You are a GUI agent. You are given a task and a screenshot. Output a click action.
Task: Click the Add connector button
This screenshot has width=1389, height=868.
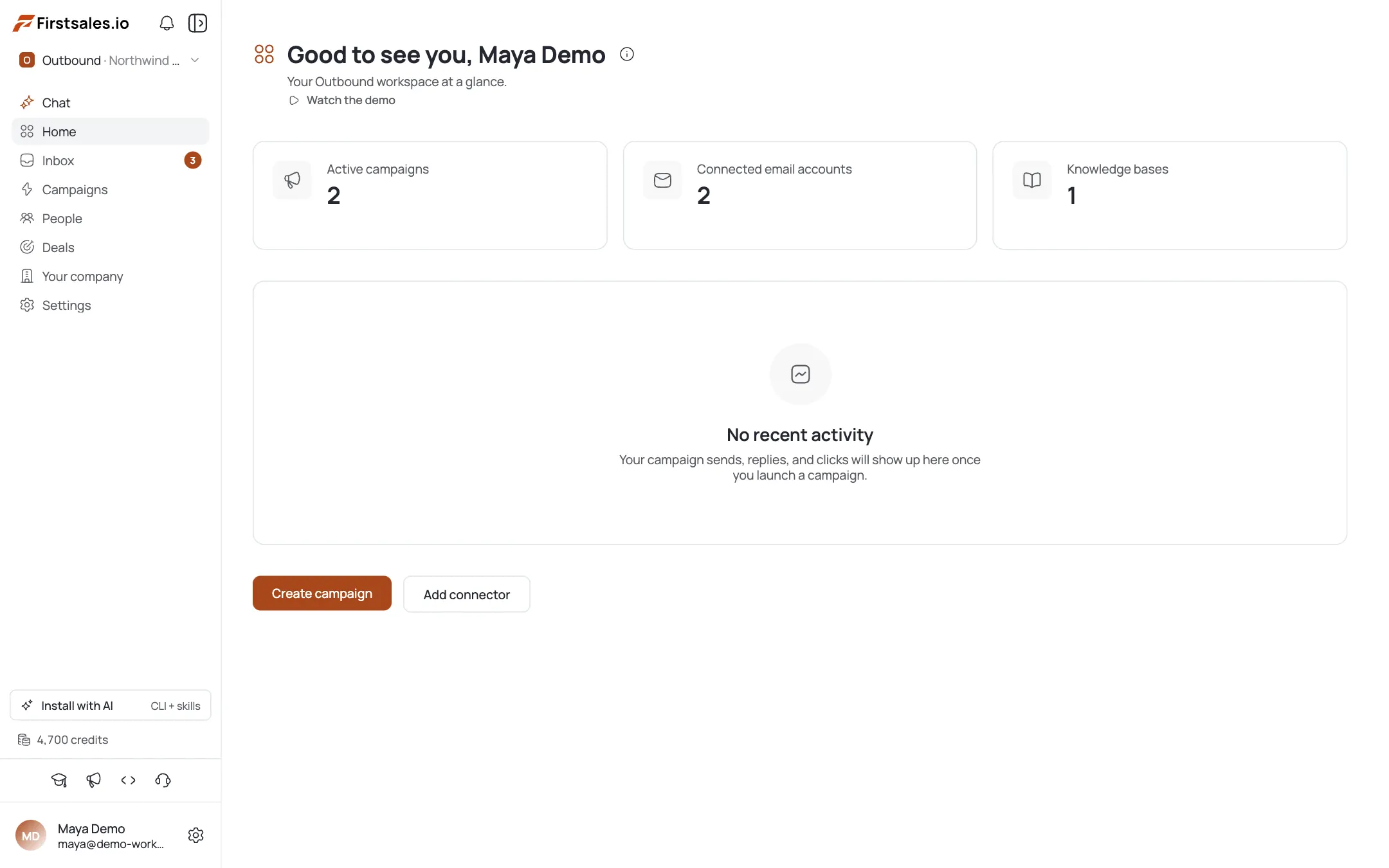point(467,594)
